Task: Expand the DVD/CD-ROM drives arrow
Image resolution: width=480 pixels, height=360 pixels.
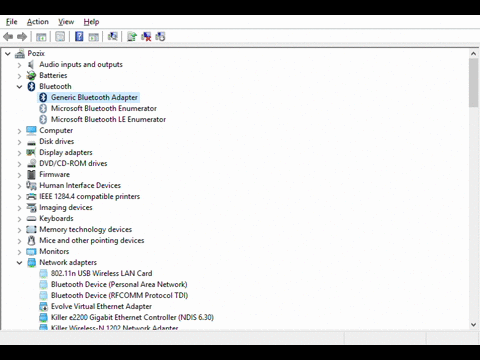Action: 19,164
